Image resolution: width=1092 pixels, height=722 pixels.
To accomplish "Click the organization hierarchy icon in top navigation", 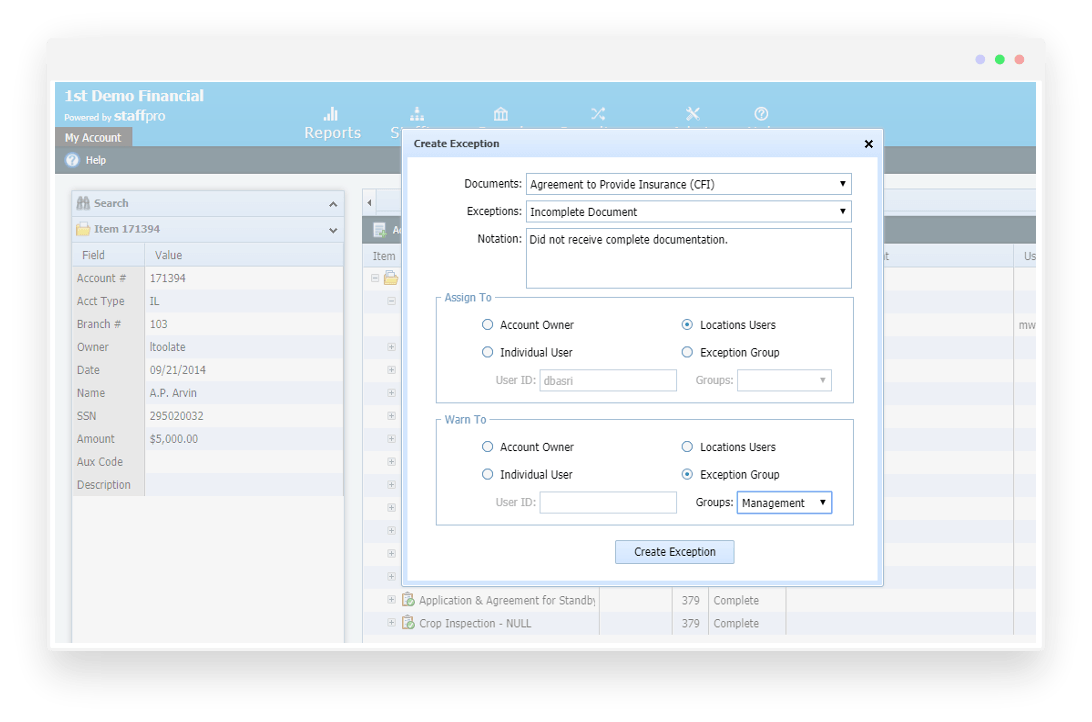I will pos(416,114).
